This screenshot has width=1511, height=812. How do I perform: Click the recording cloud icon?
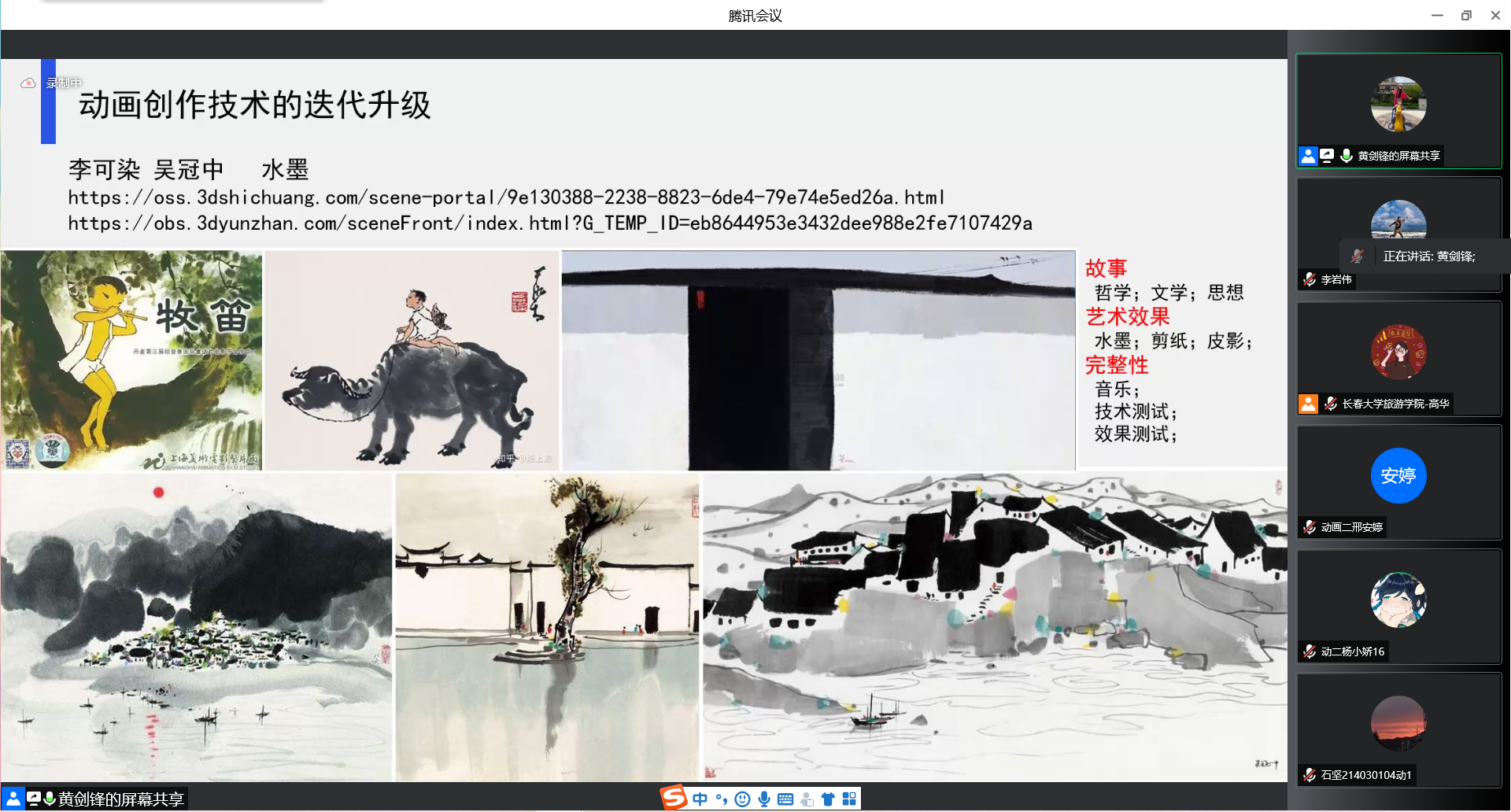(28, 83)
